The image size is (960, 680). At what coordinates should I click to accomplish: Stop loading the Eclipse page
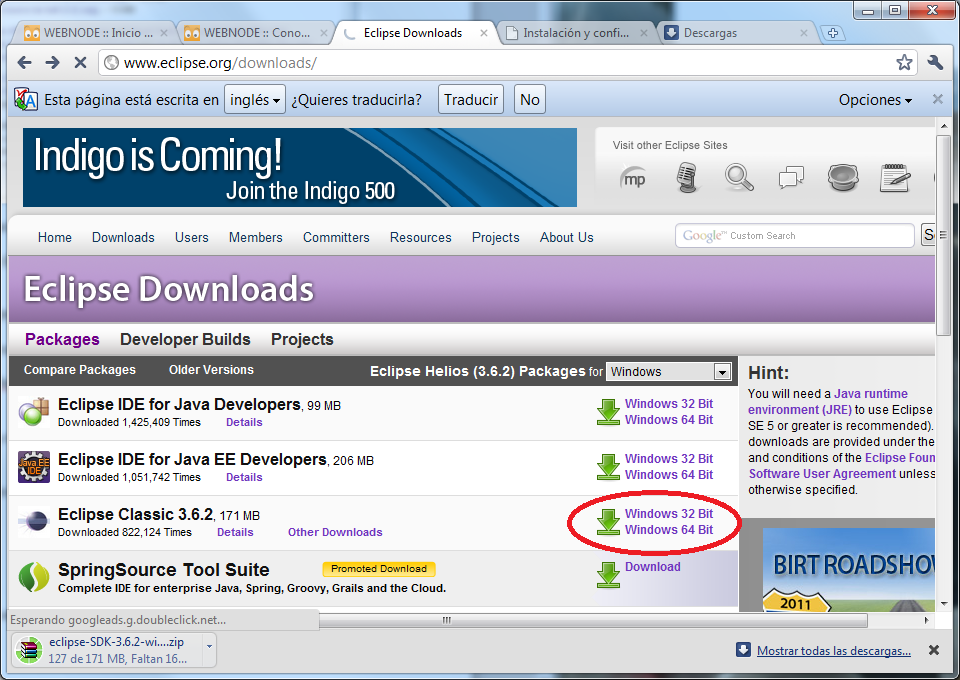tap(80, 62)
